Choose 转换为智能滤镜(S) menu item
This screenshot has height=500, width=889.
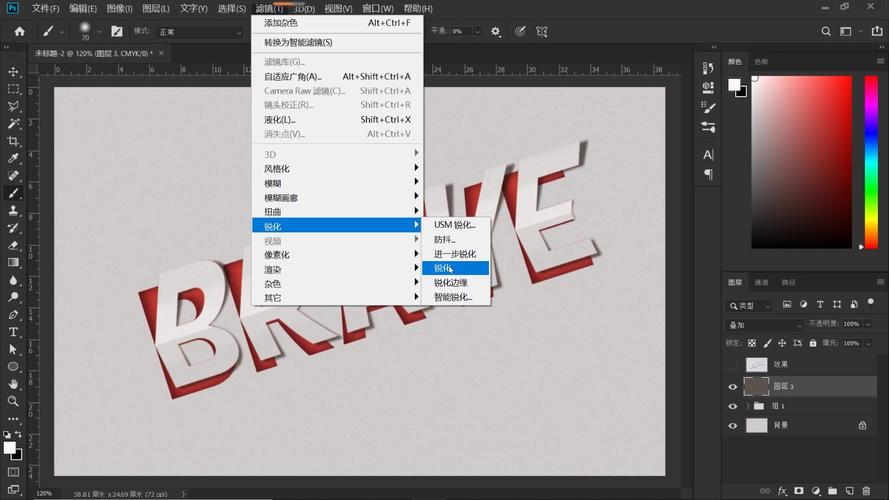tap(337, 43)
